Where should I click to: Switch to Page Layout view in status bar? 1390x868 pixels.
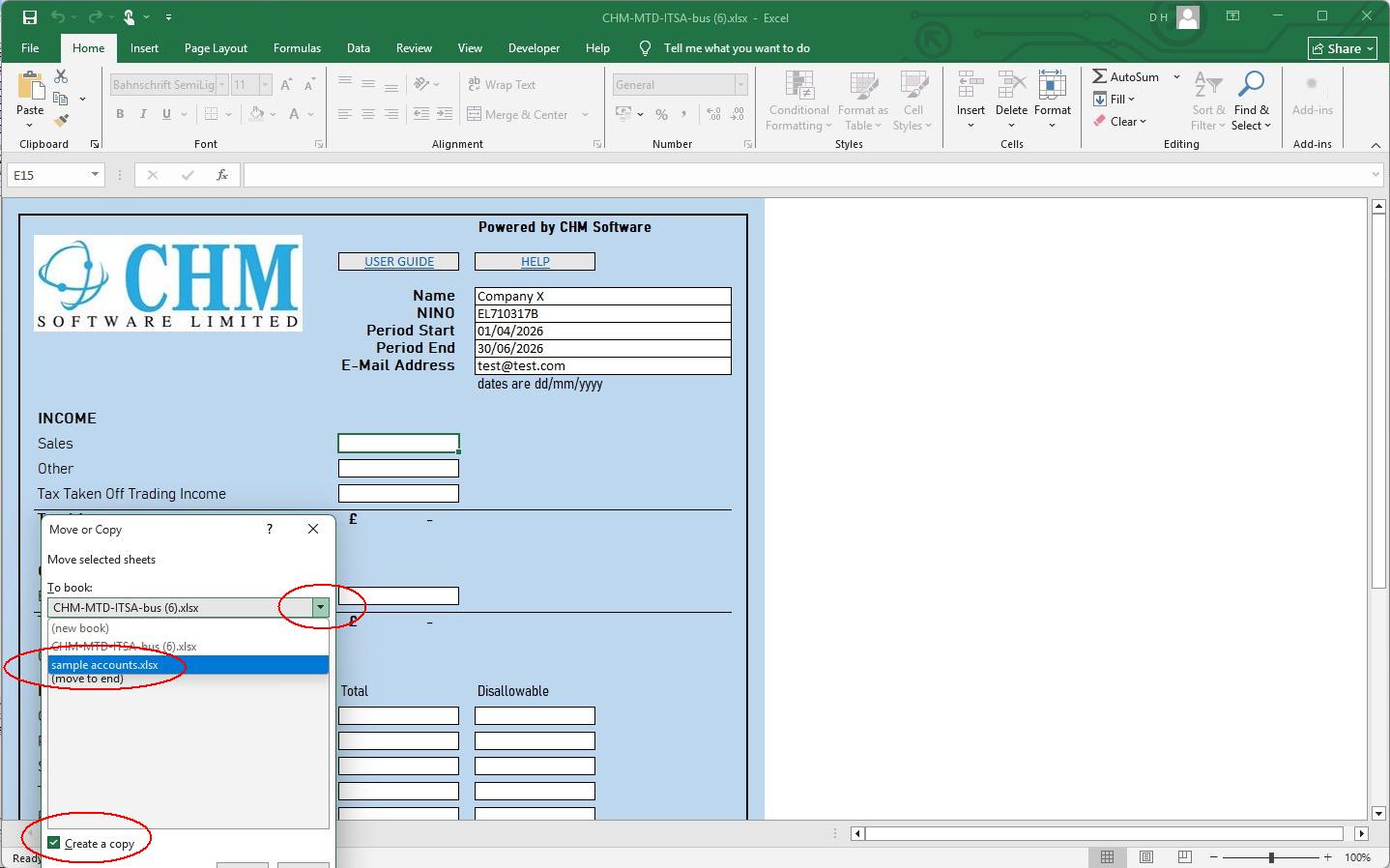pos(1145,857)
